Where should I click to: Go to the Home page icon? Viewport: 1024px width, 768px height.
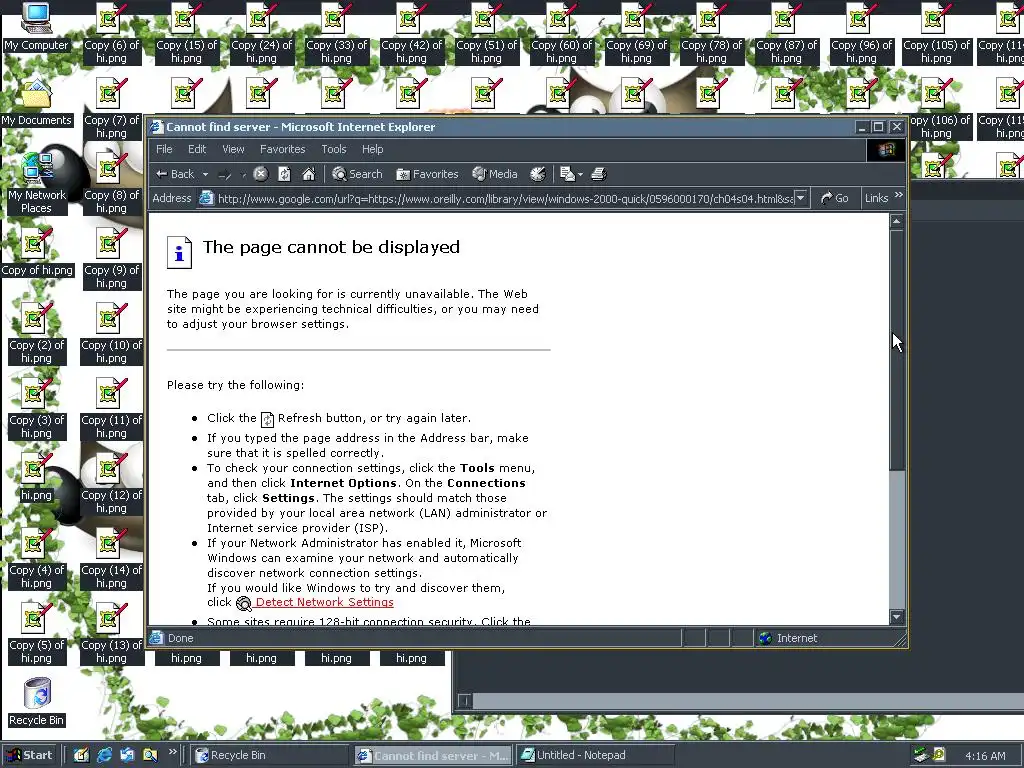pyautogui.click(x=309, y=174)
